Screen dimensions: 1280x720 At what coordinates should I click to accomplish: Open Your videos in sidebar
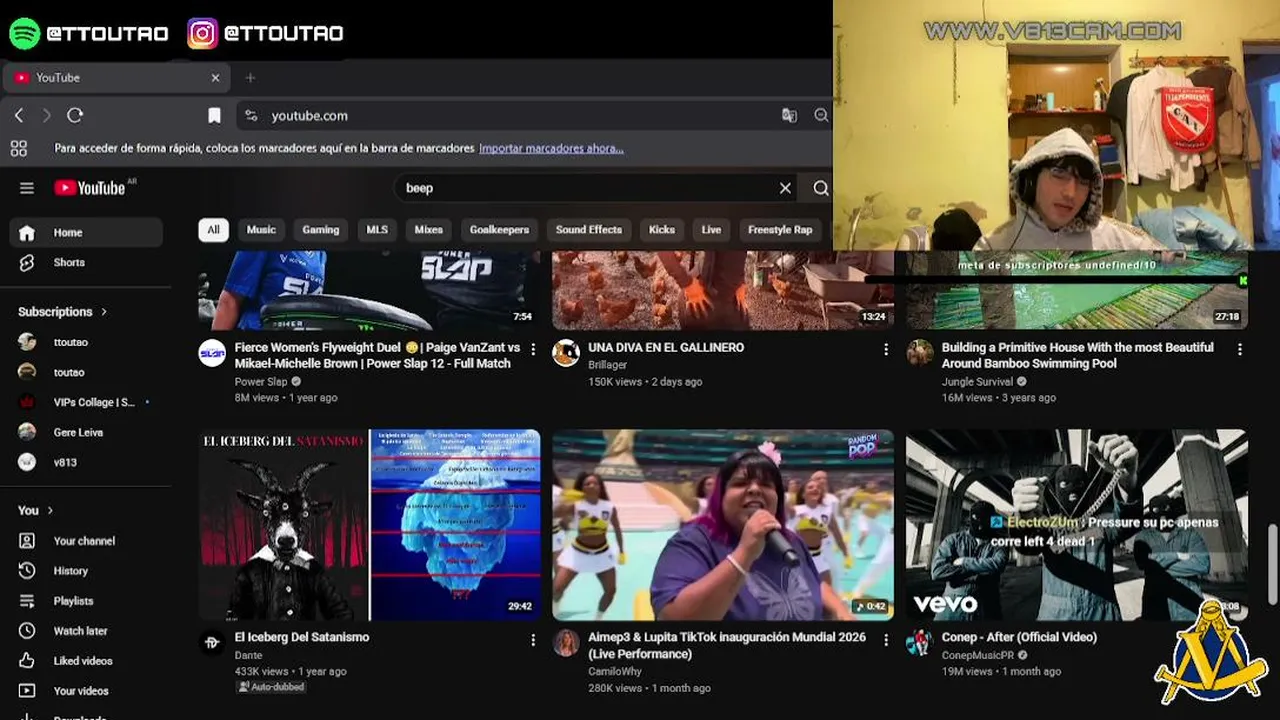tap(86, 691)
